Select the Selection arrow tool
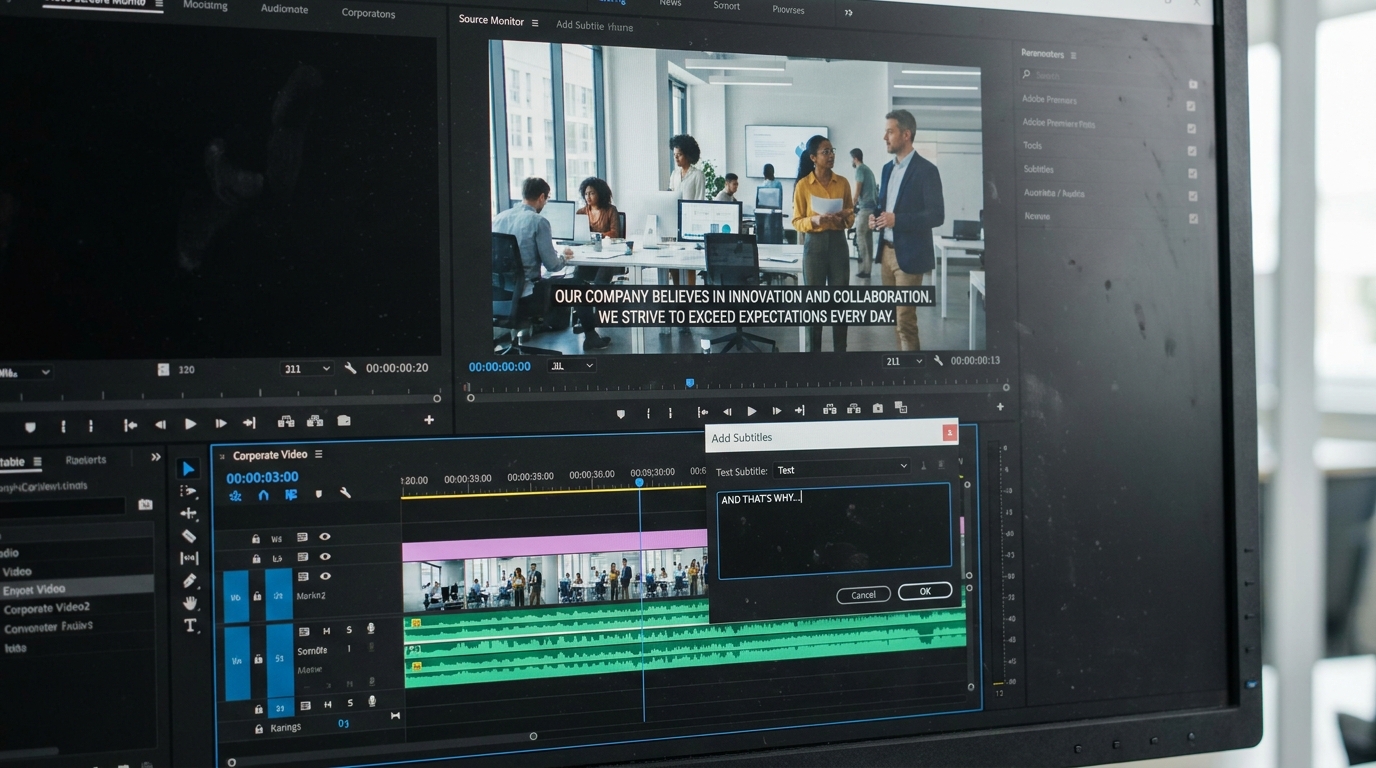Screen dimensions: 1376x768 click(x=188, y=468)
